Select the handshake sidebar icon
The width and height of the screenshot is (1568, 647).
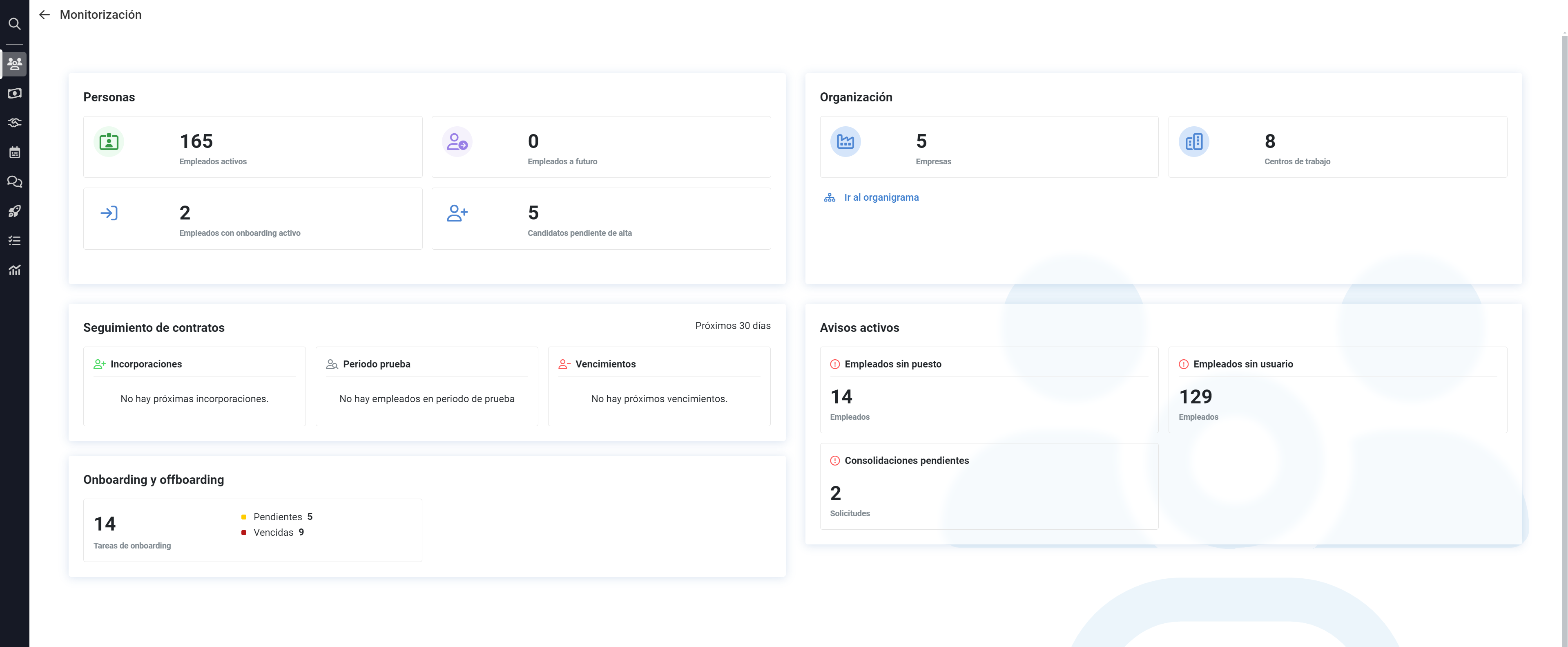click(x=15, y=123)
